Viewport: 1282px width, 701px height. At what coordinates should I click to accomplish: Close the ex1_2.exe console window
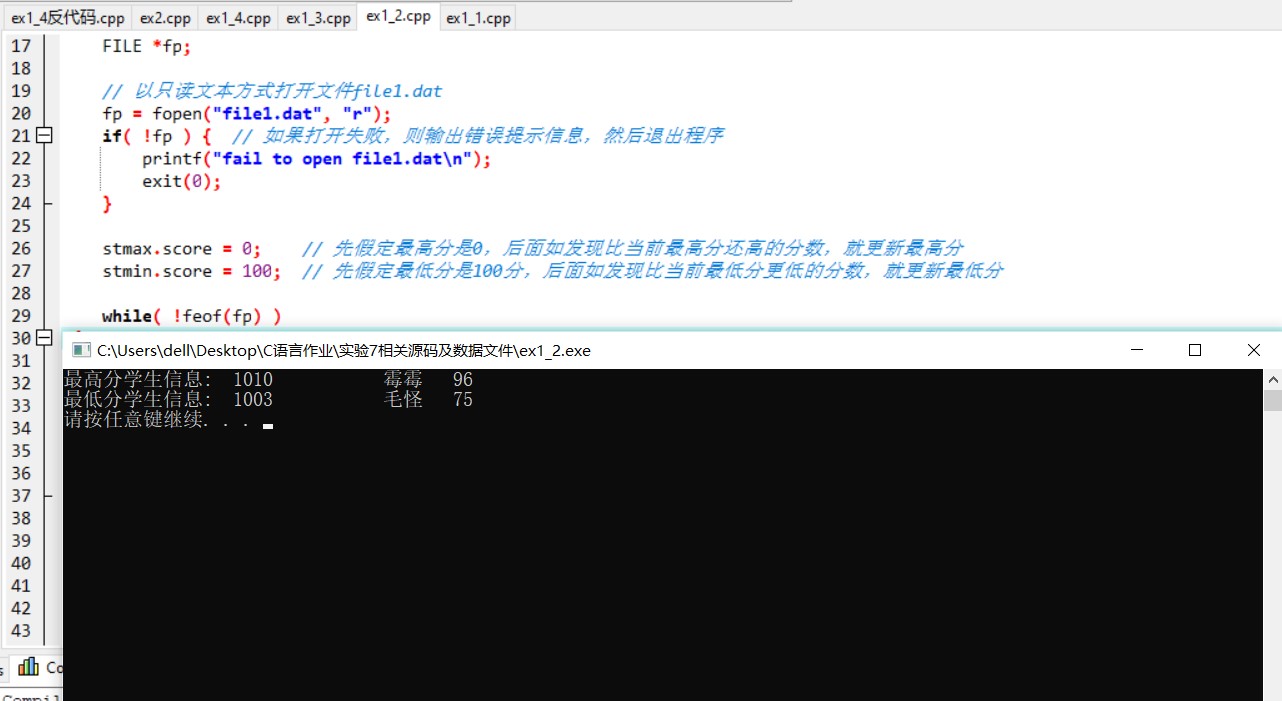[1253, 350]
